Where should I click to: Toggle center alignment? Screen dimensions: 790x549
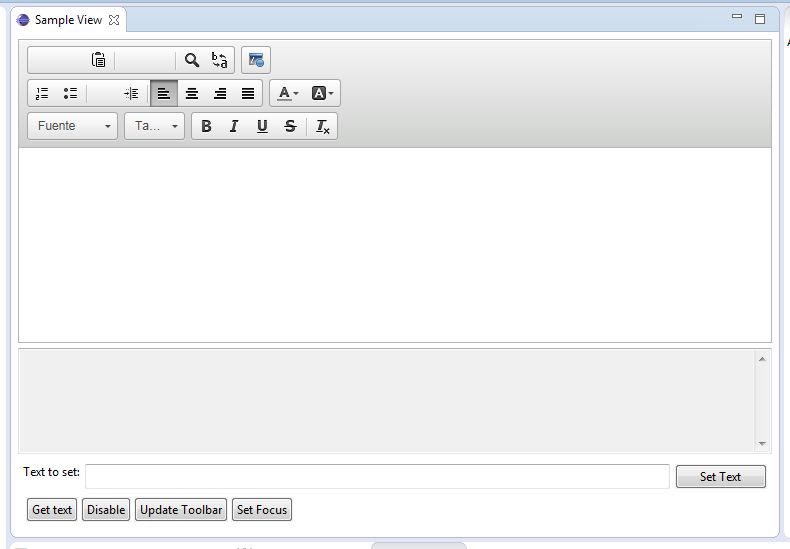point(191,93)
